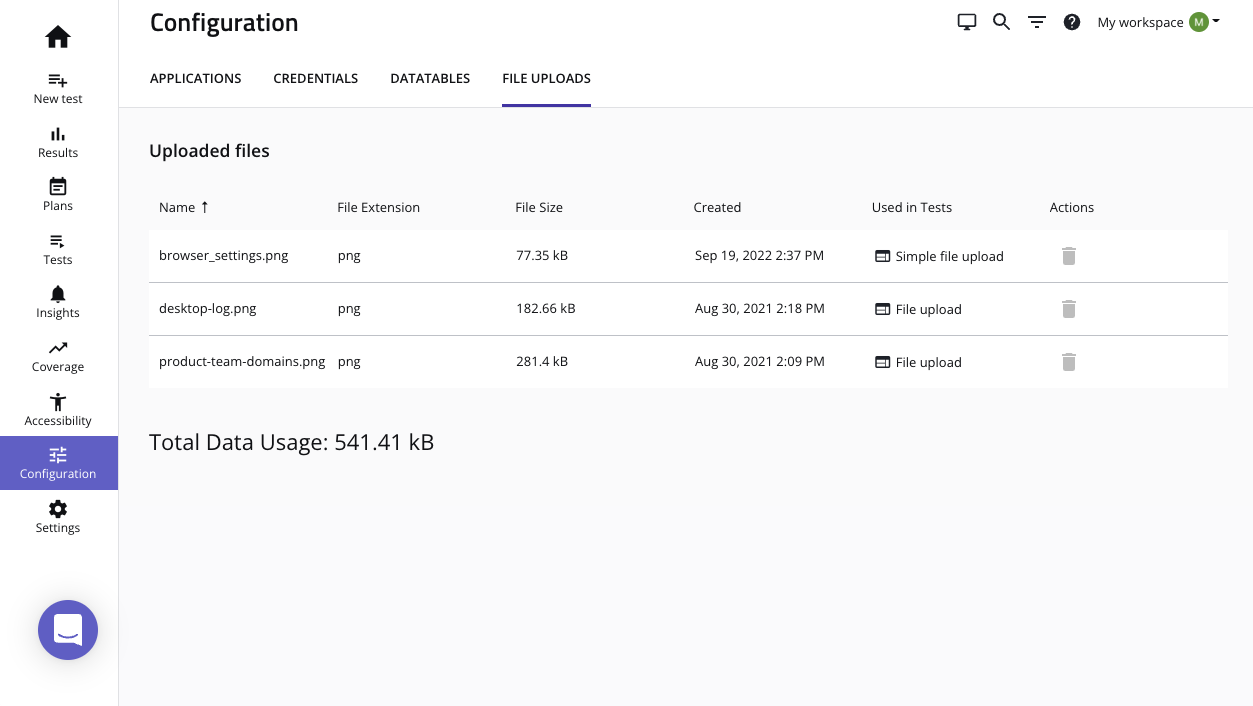
Task: Open Plans in the sidebar
Action: tap(58, 195)
